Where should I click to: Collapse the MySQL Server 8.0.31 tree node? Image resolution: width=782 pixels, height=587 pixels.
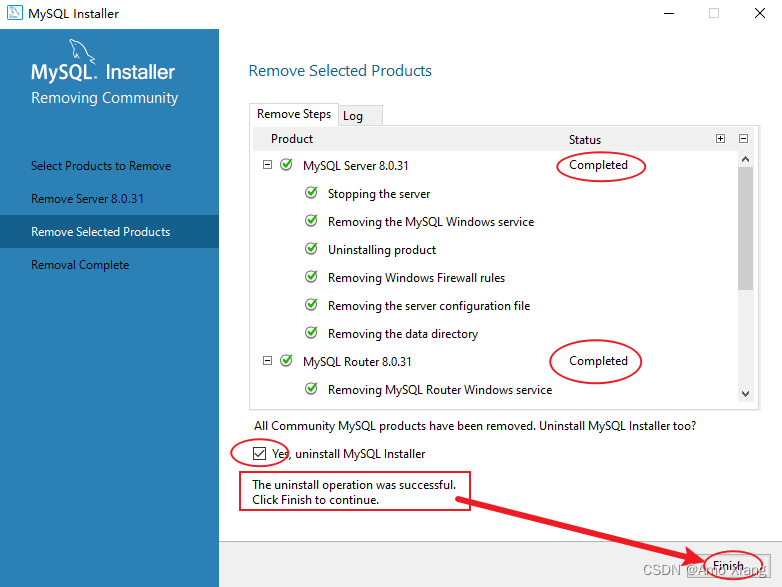(267, 165)
